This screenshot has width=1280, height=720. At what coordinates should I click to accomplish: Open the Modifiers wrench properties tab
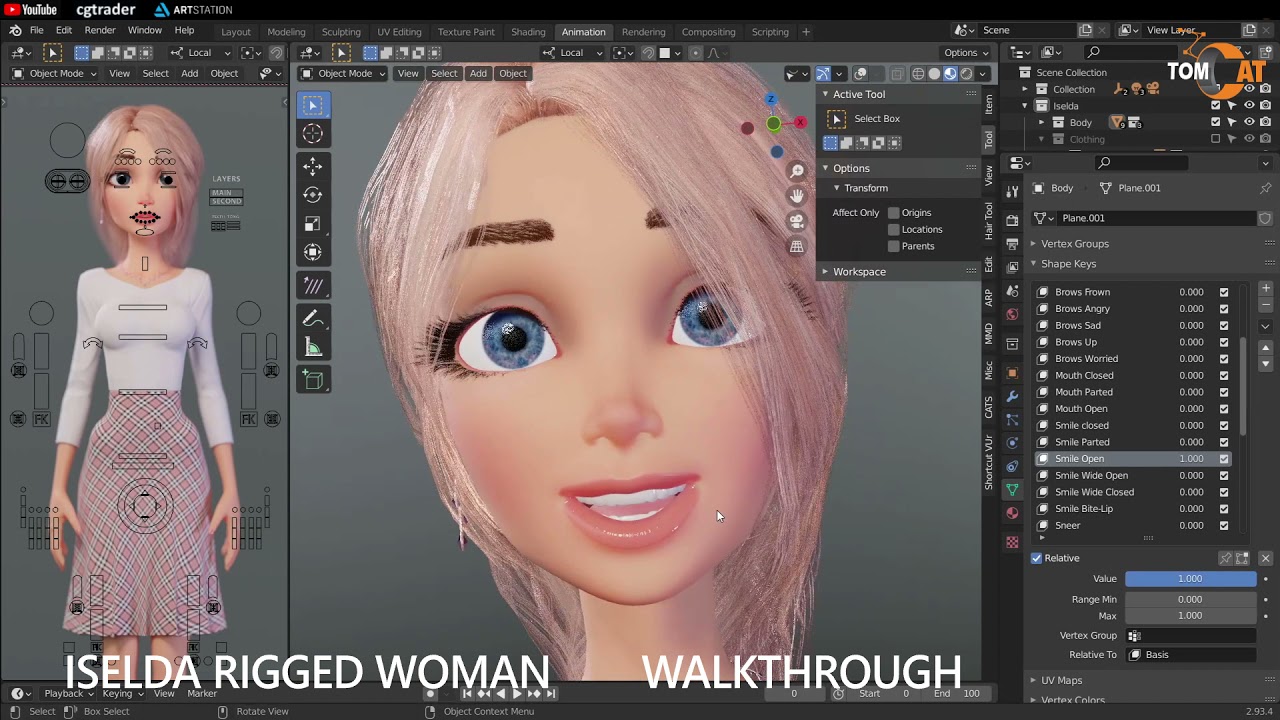point(1012,397)
